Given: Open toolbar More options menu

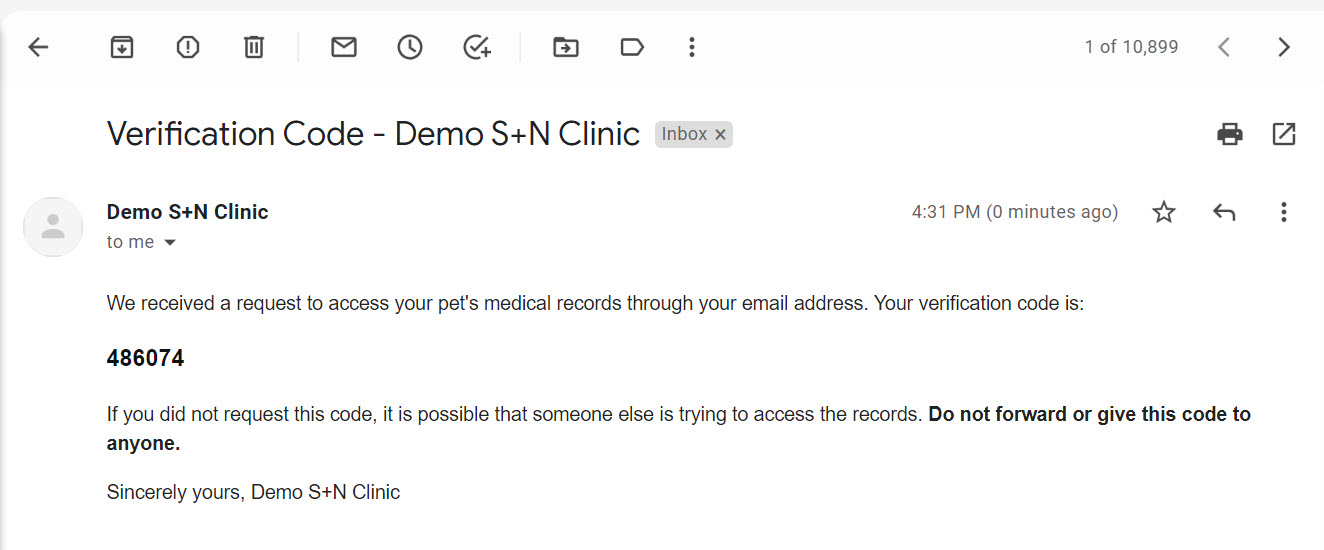Looking at the screenshot, I should pos(691,47).
